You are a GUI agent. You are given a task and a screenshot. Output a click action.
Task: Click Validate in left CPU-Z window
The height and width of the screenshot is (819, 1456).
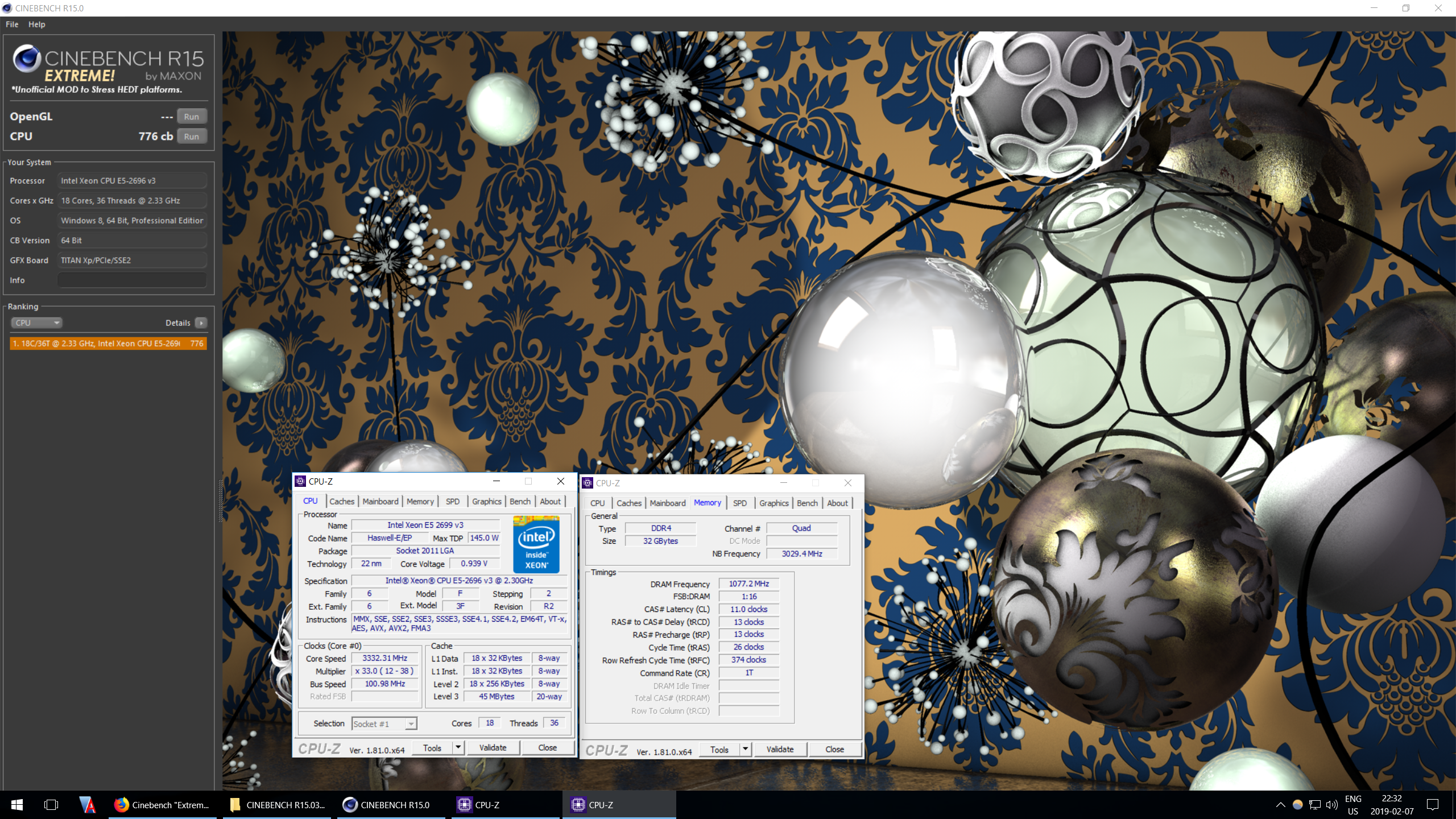click(493, 748)
